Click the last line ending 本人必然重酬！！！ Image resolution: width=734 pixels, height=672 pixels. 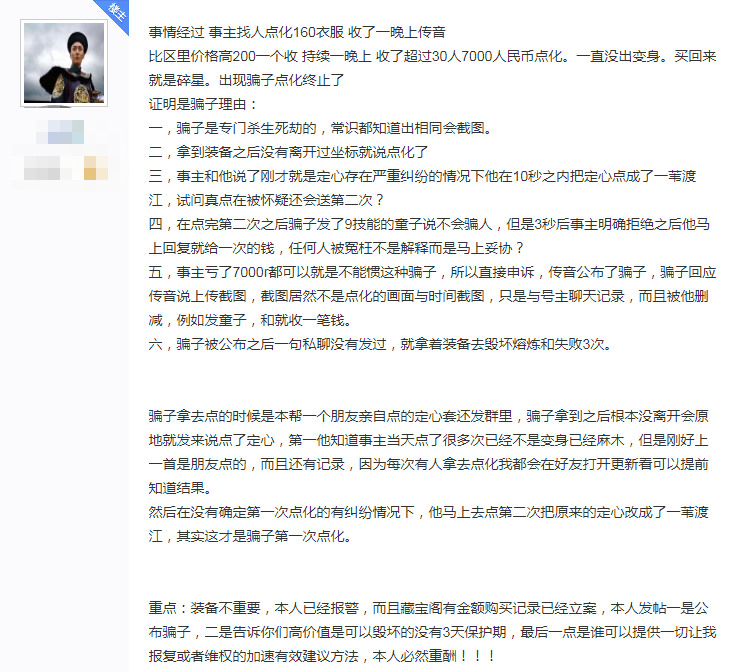coord(323,656)
